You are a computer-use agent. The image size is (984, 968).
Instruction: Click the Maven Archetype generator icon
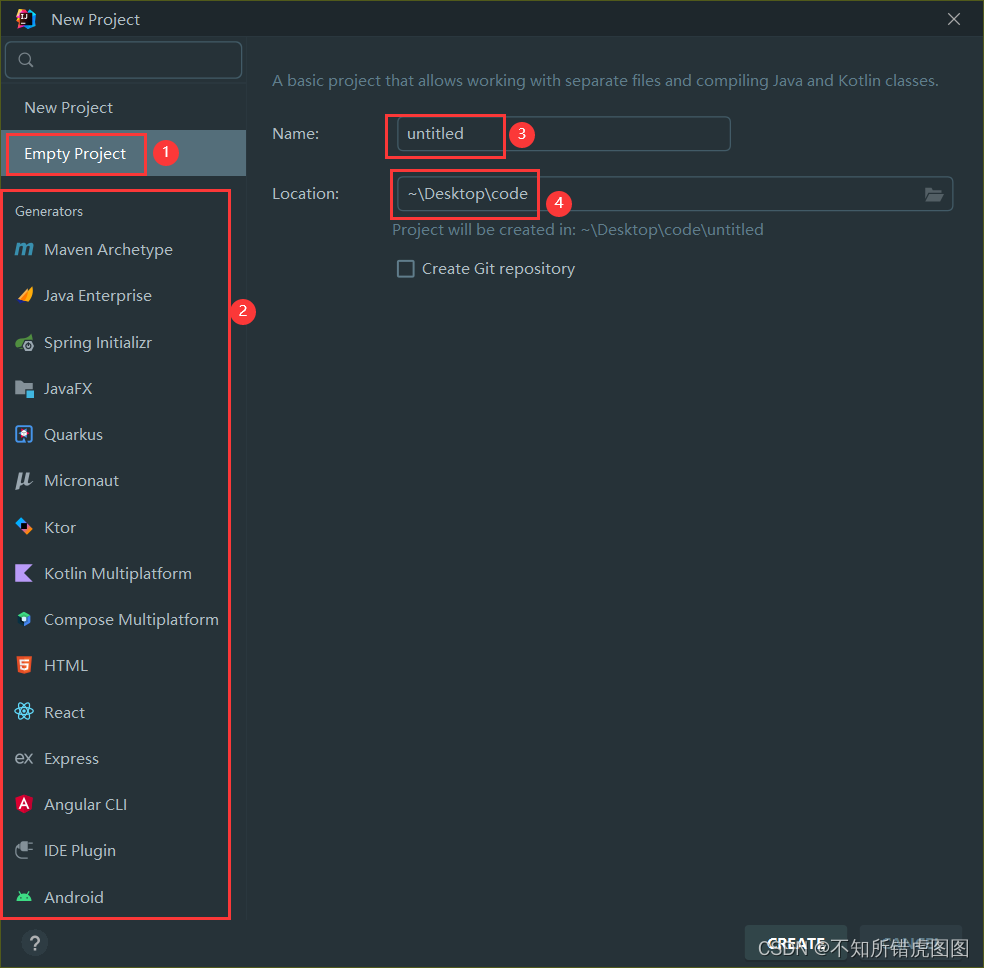click(24, 249)
